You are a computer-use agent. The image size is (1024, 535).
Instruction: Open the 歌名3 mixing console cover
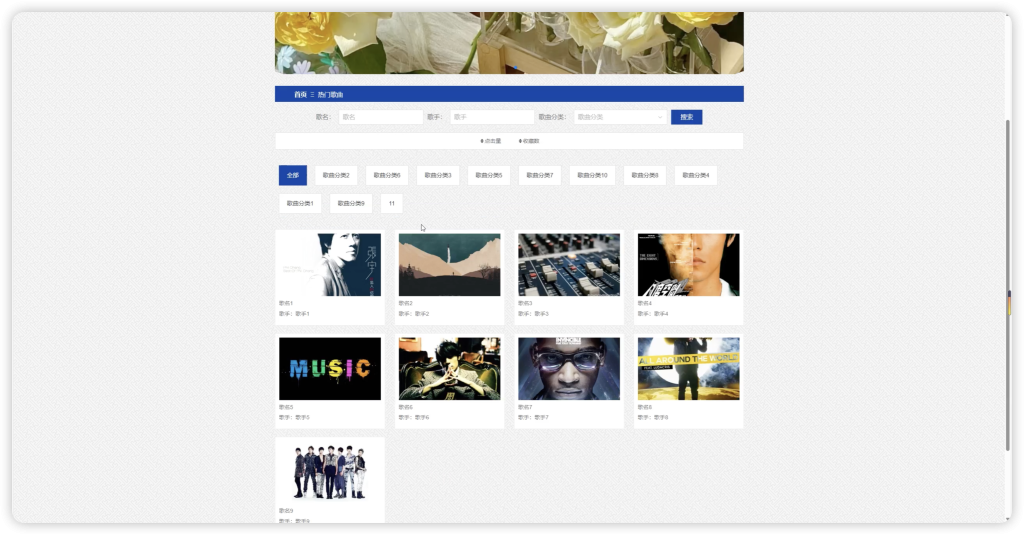[x=569, y=265]
